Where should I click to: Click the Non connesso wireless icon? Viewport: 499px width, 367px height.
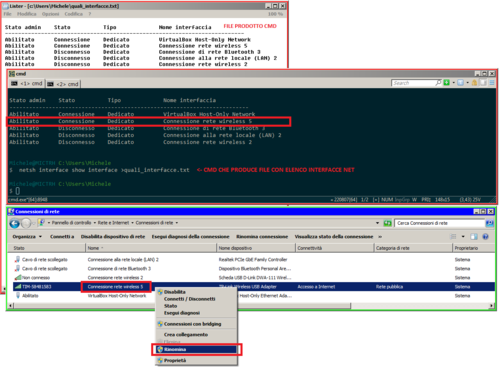click(x=18, y=278)
